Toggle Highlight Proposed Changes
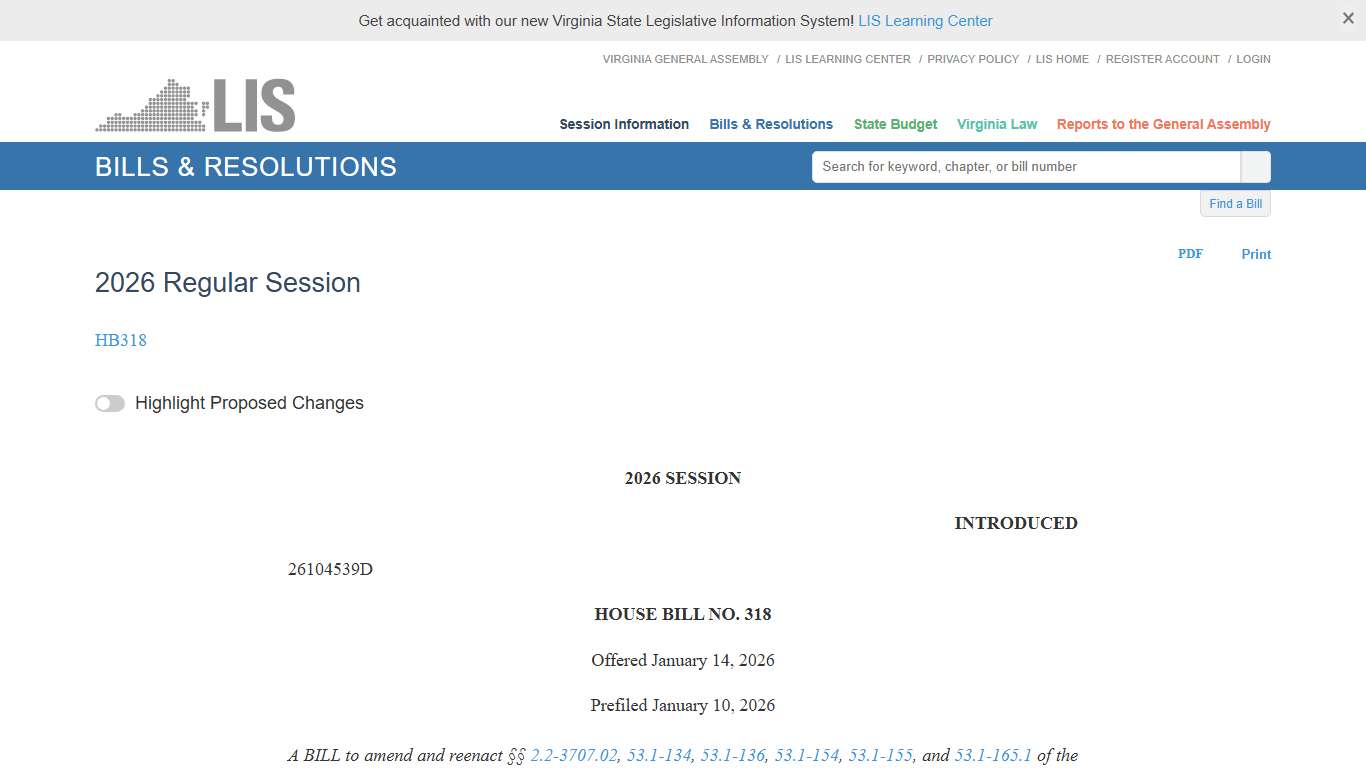The height and width of the screenshot is (768, 1366). pos(110,403)
